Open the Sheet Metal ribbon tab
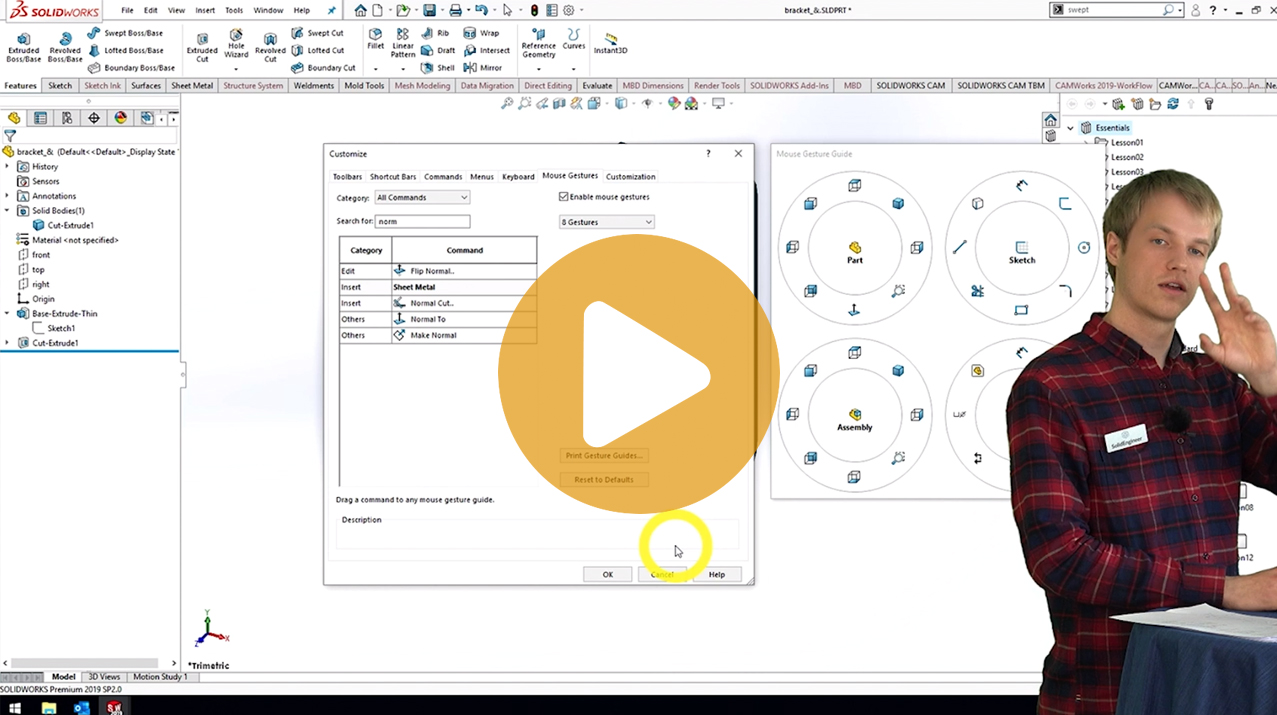This screenshot has width=1277, height=715. [x=192, y=86]
